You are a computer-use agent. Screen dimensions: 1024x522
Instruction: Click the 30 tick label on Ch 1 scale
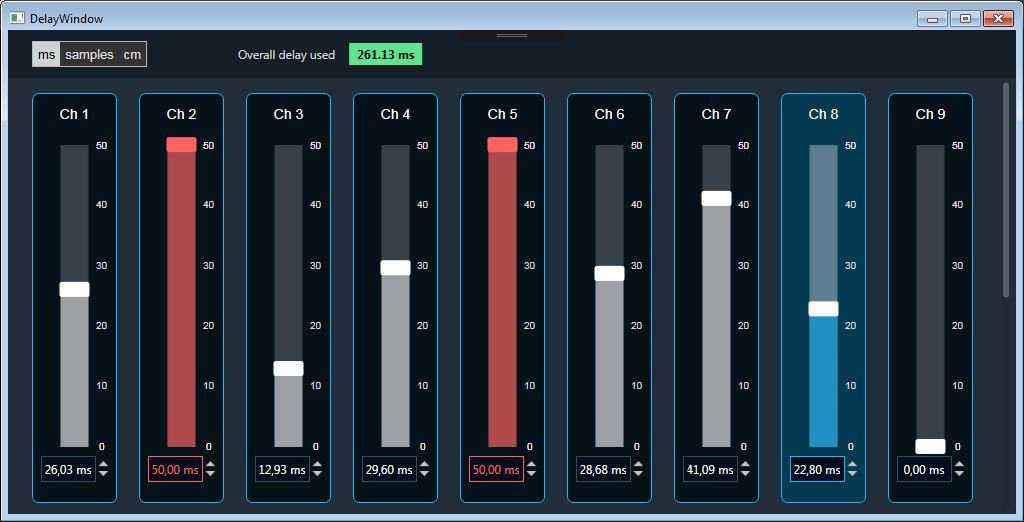coord(101,265)
